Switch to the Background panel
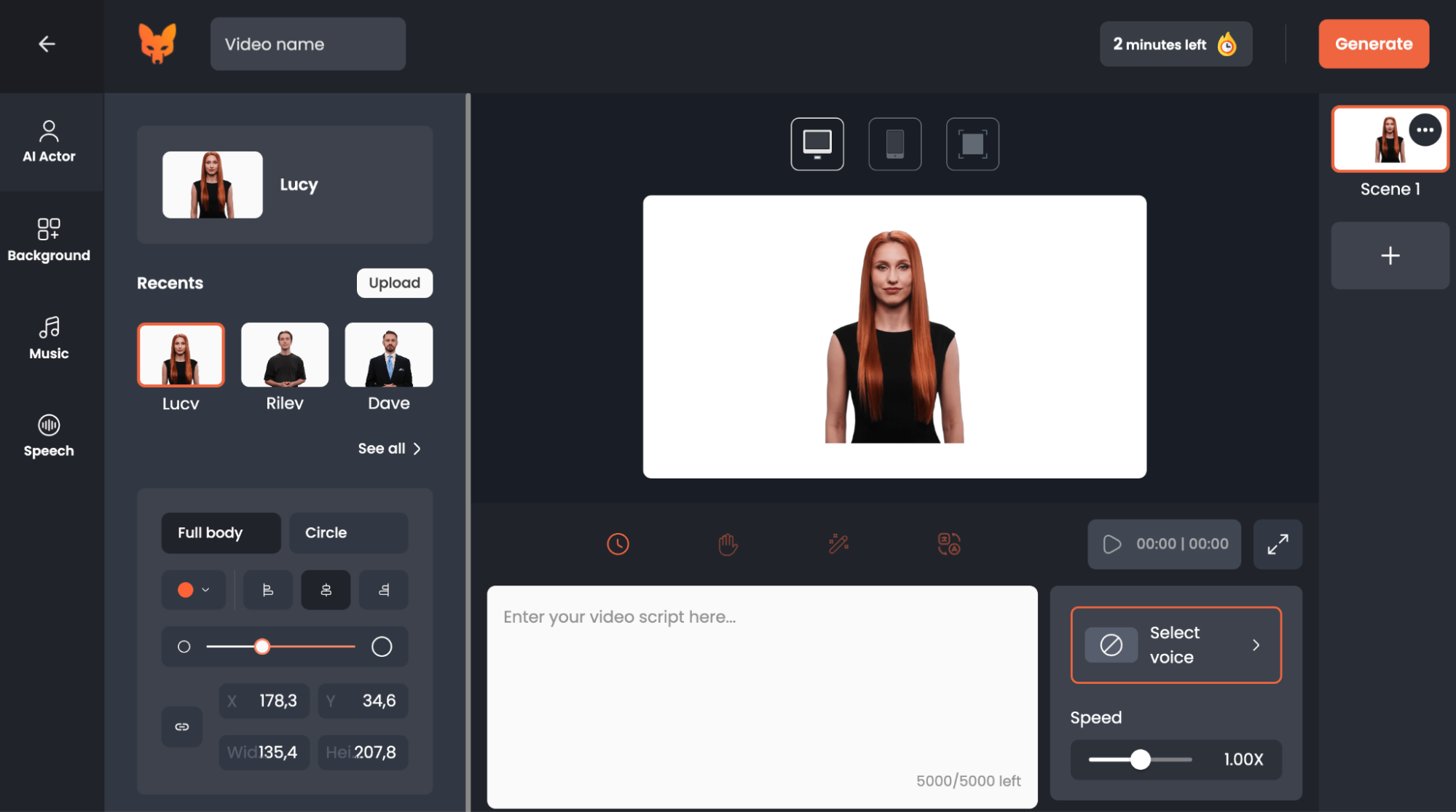This screenshot has height=812, width=1456. [49, 240]
